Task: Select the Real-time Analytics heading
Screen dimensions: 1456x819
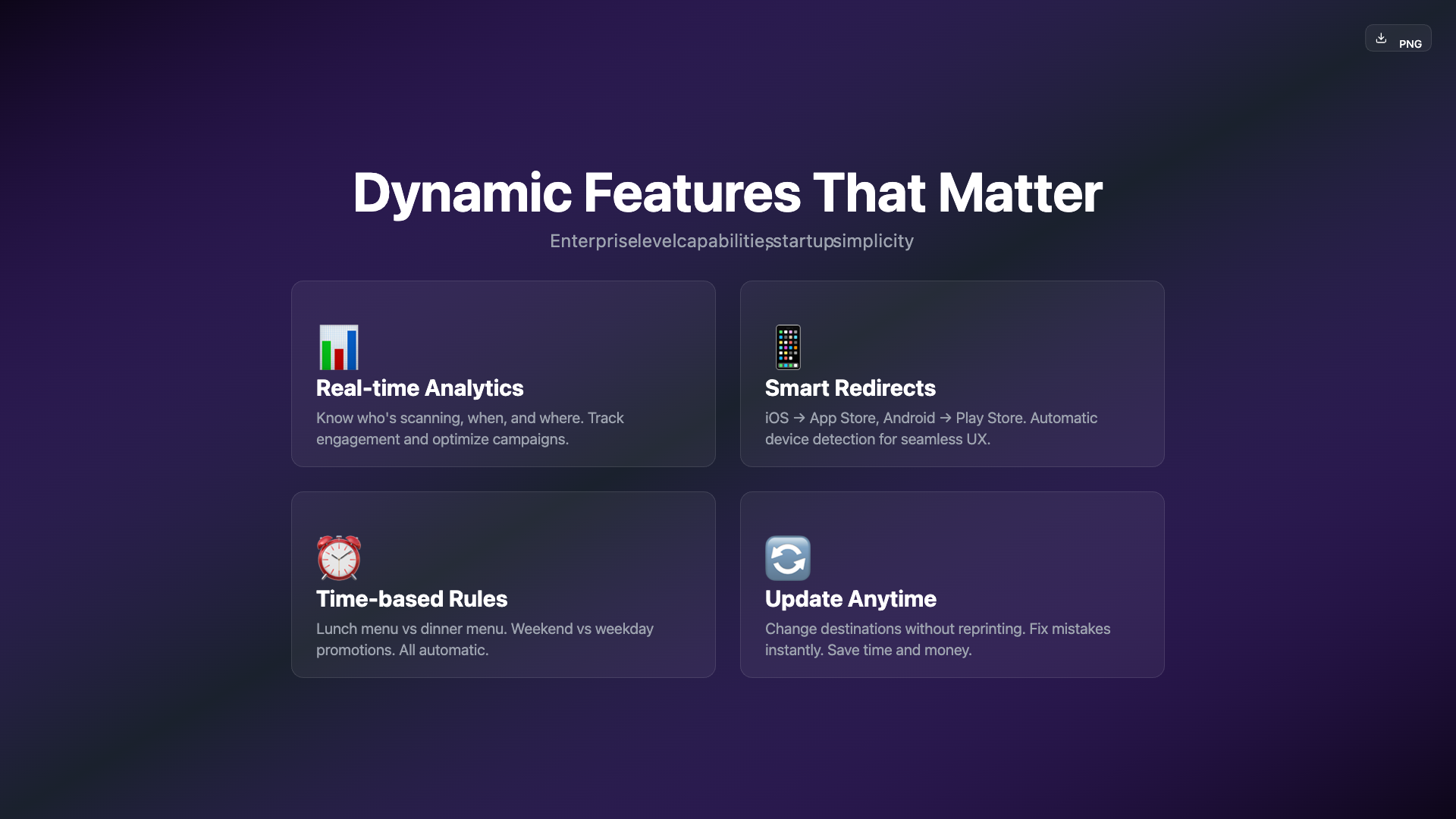Action: click(419, 388)
